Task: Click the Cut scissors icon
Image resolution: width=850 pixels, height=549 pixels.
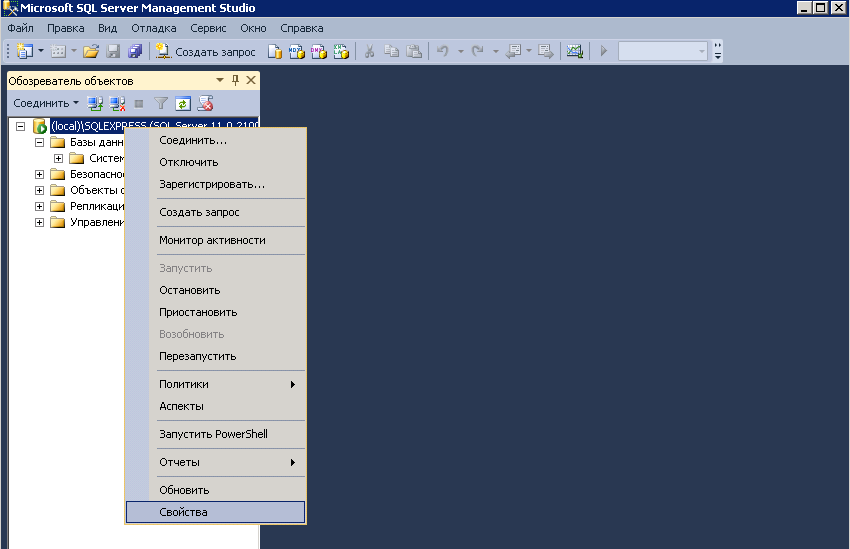Action: [369, 51]
